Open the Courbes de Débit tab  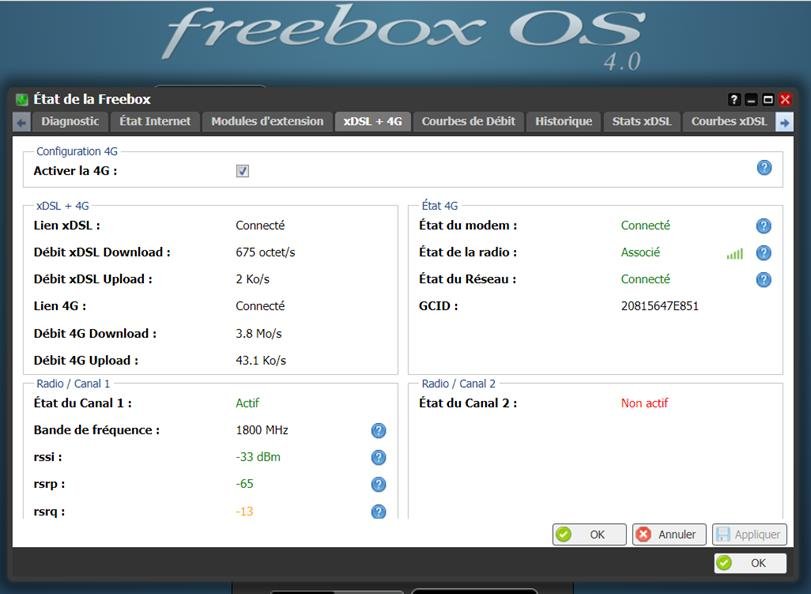(468, 122)
